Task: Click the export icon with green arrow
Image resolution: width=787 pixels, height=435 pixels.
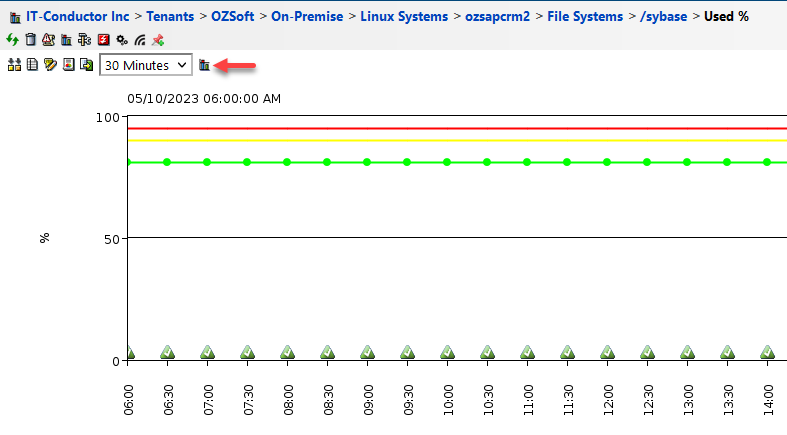Action: [x=86, y=65]
